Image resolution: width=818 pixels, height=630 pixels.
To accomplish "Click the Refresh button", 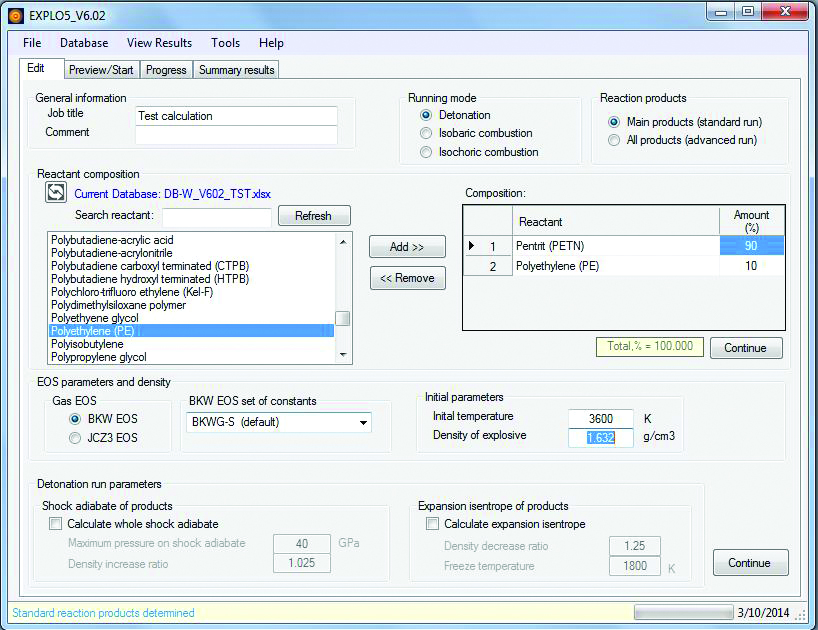I will [314, 216].
